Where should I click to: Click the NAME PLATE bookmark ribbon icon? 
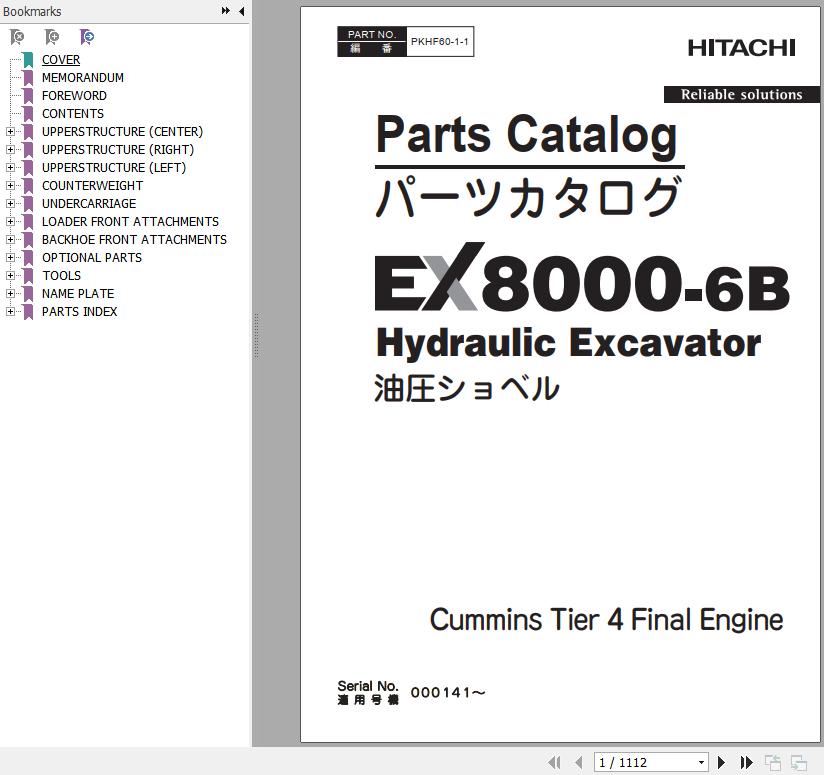28,293
